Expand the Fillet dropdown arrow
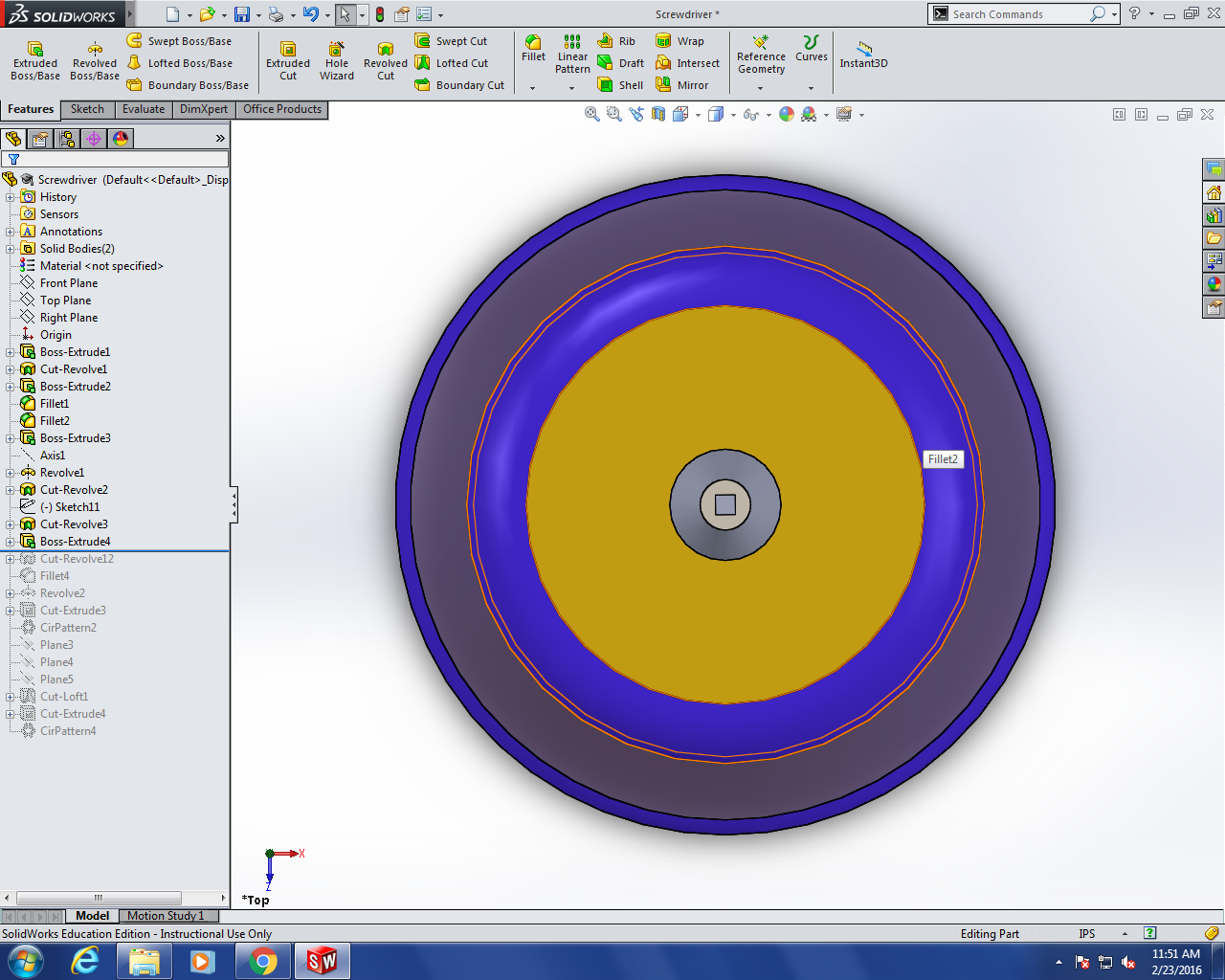This screenshot has height=980, width=1225. (533, 88)
